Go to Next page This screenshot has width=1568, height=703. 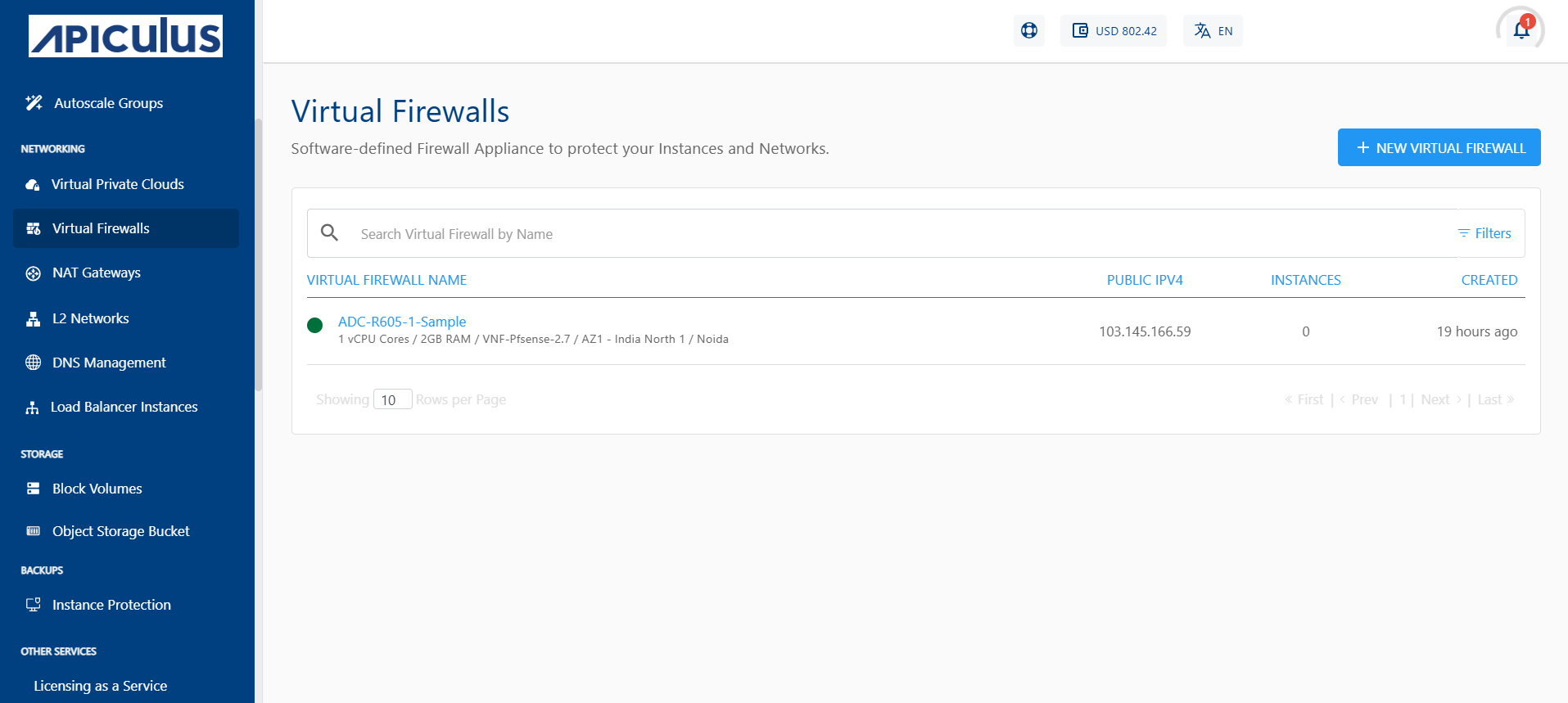[1442, 399]
